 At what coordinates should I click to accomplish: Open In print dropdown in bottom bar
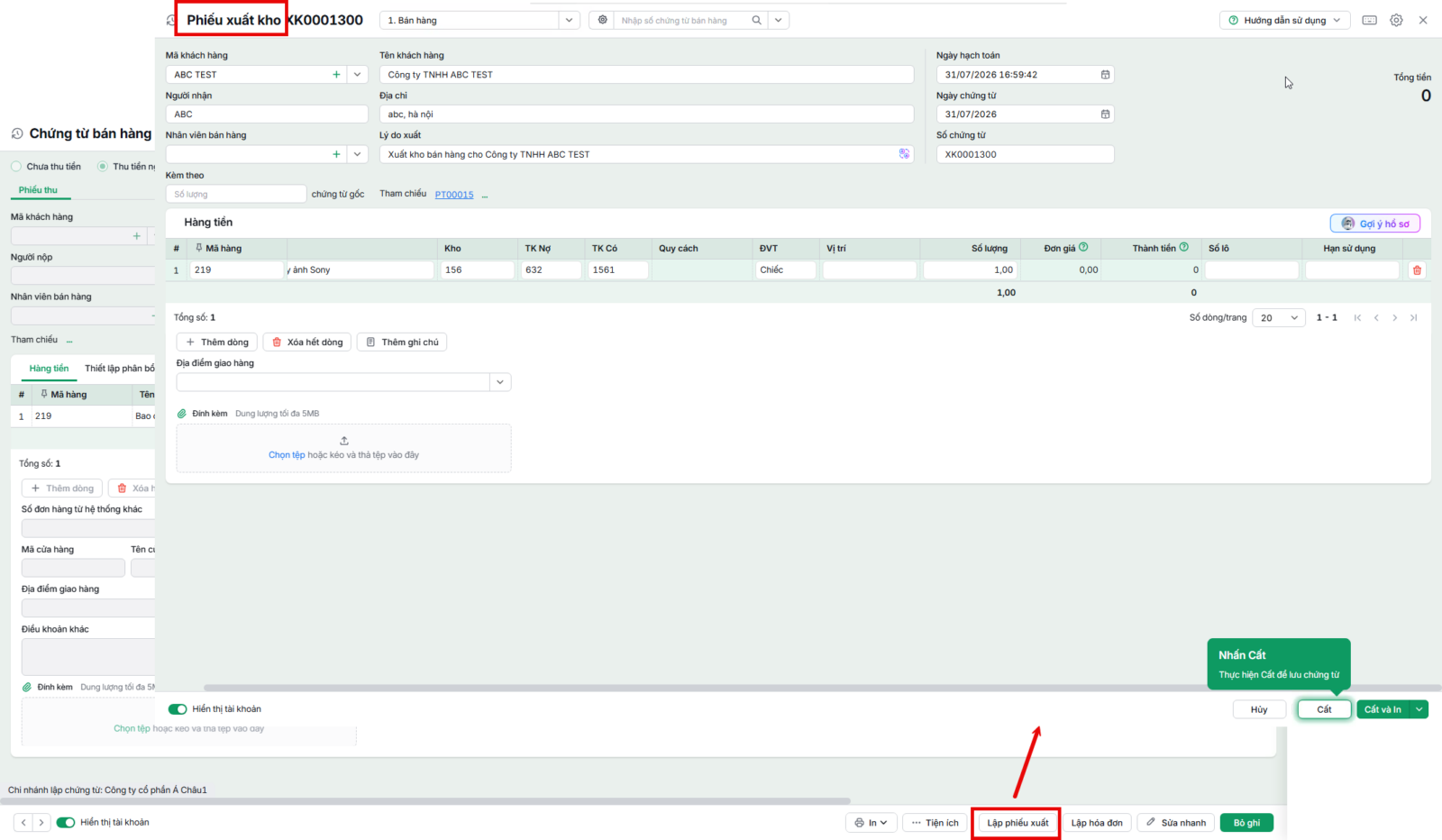pyautogui.click(x=872, y=823)
